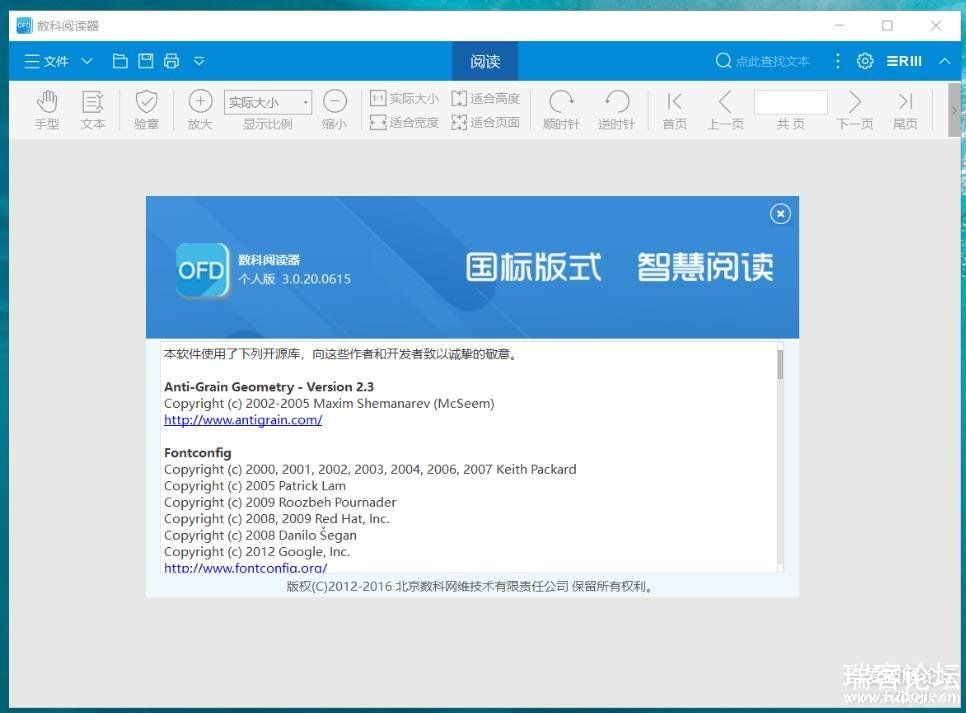Click the save disk icon

[x=146, y=60]
